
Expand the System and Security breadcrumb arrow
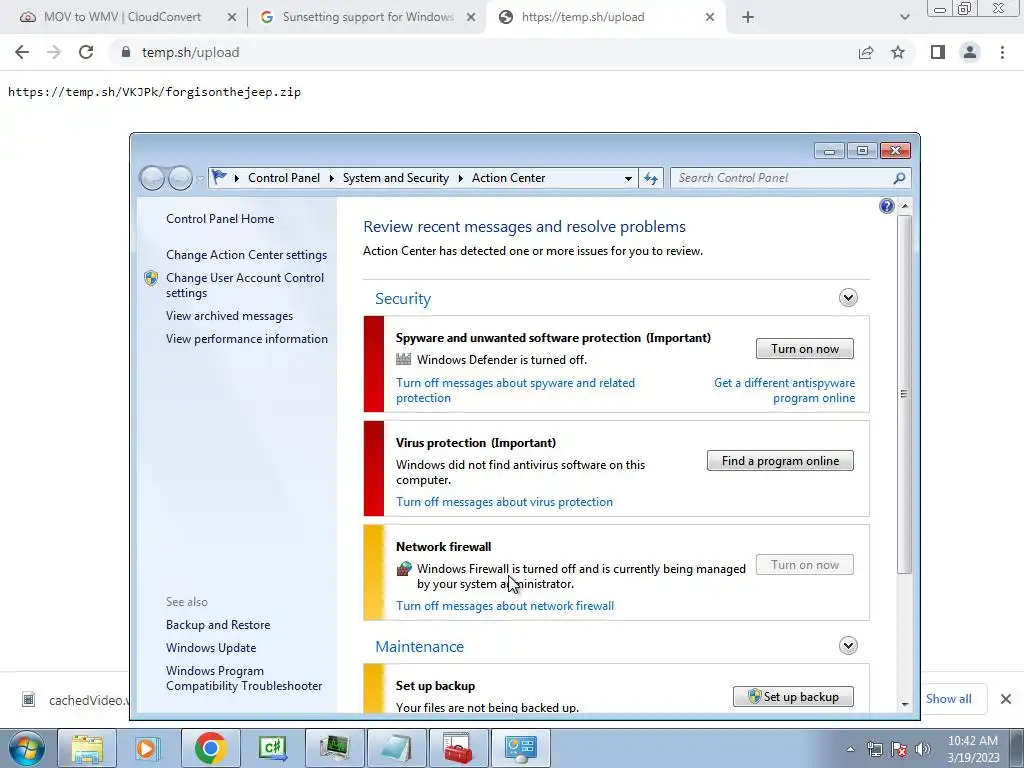pyautogui.click(x=460, y=178)
